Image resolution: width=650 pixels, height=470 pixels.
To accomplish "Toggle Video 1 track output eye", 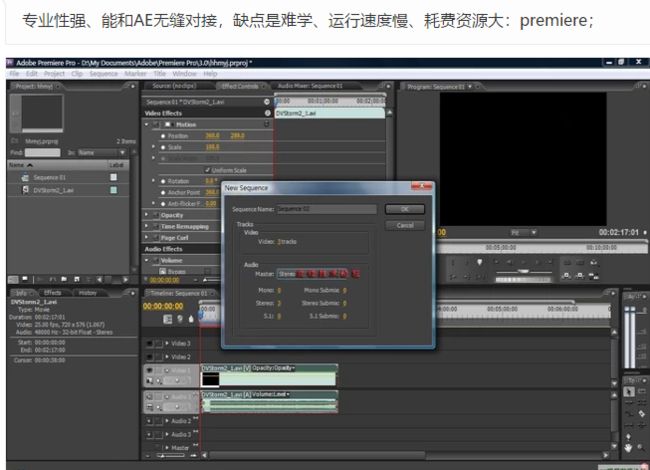I will pyautogui.click(x=150, y=370).
